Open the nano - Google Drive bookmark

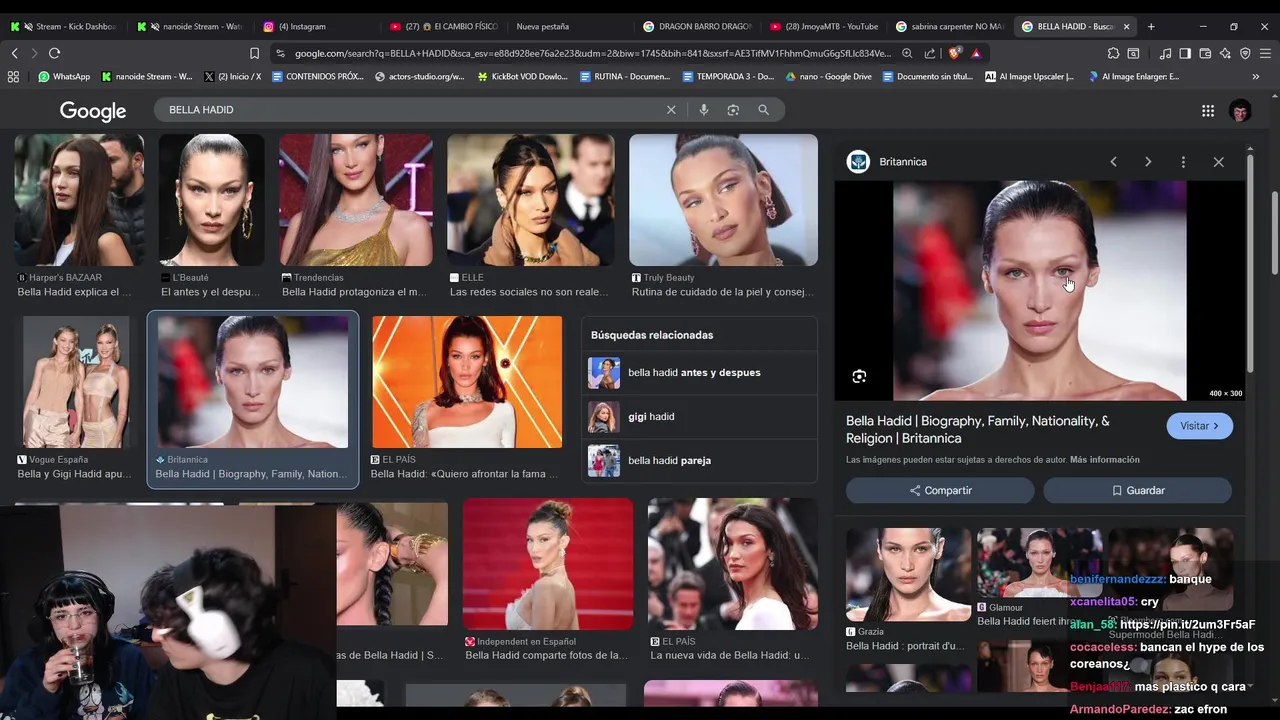829,76
